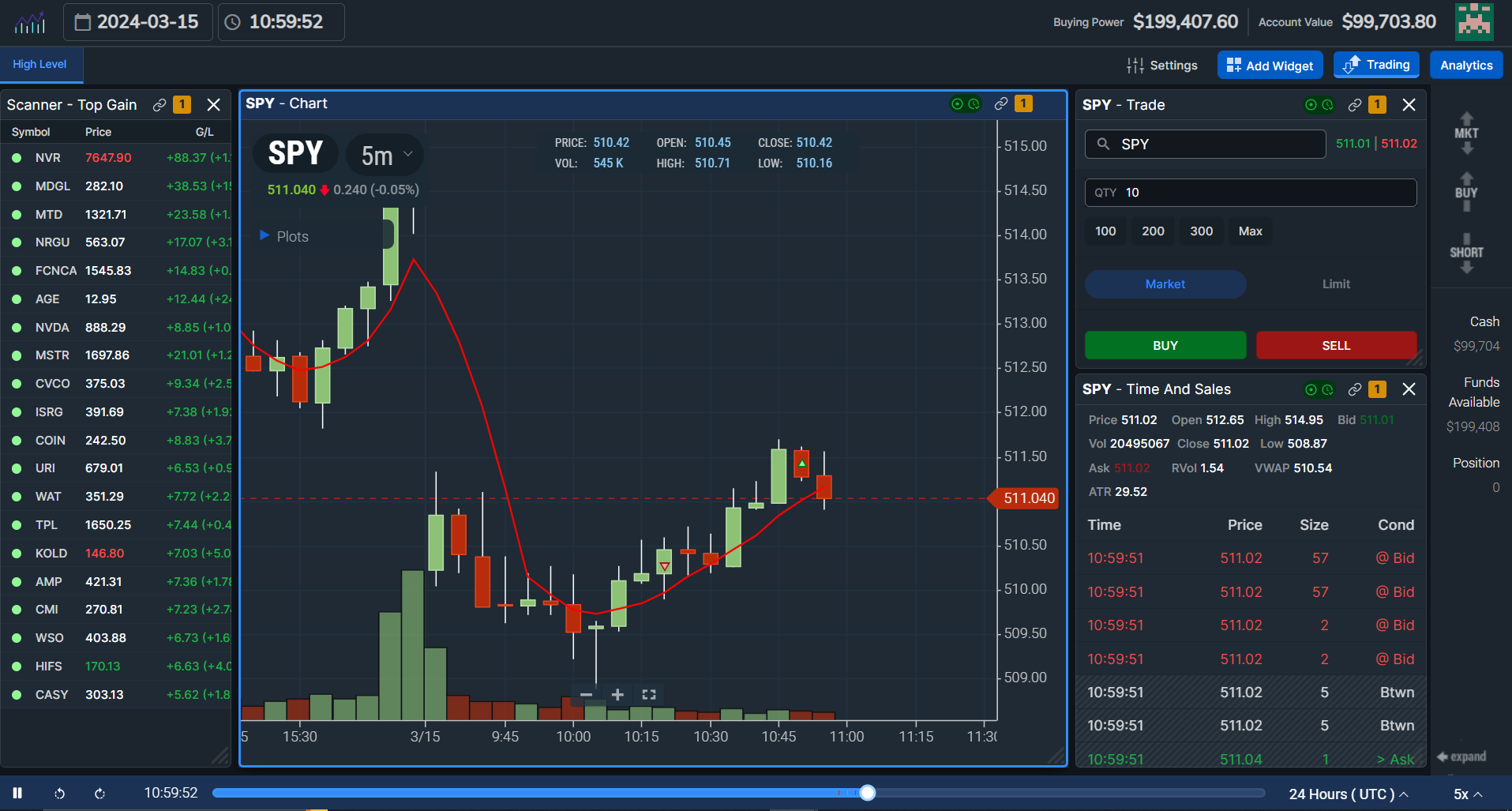Set quantity using the Max button
This screenshot has height=811, width=1512.
1250,231
